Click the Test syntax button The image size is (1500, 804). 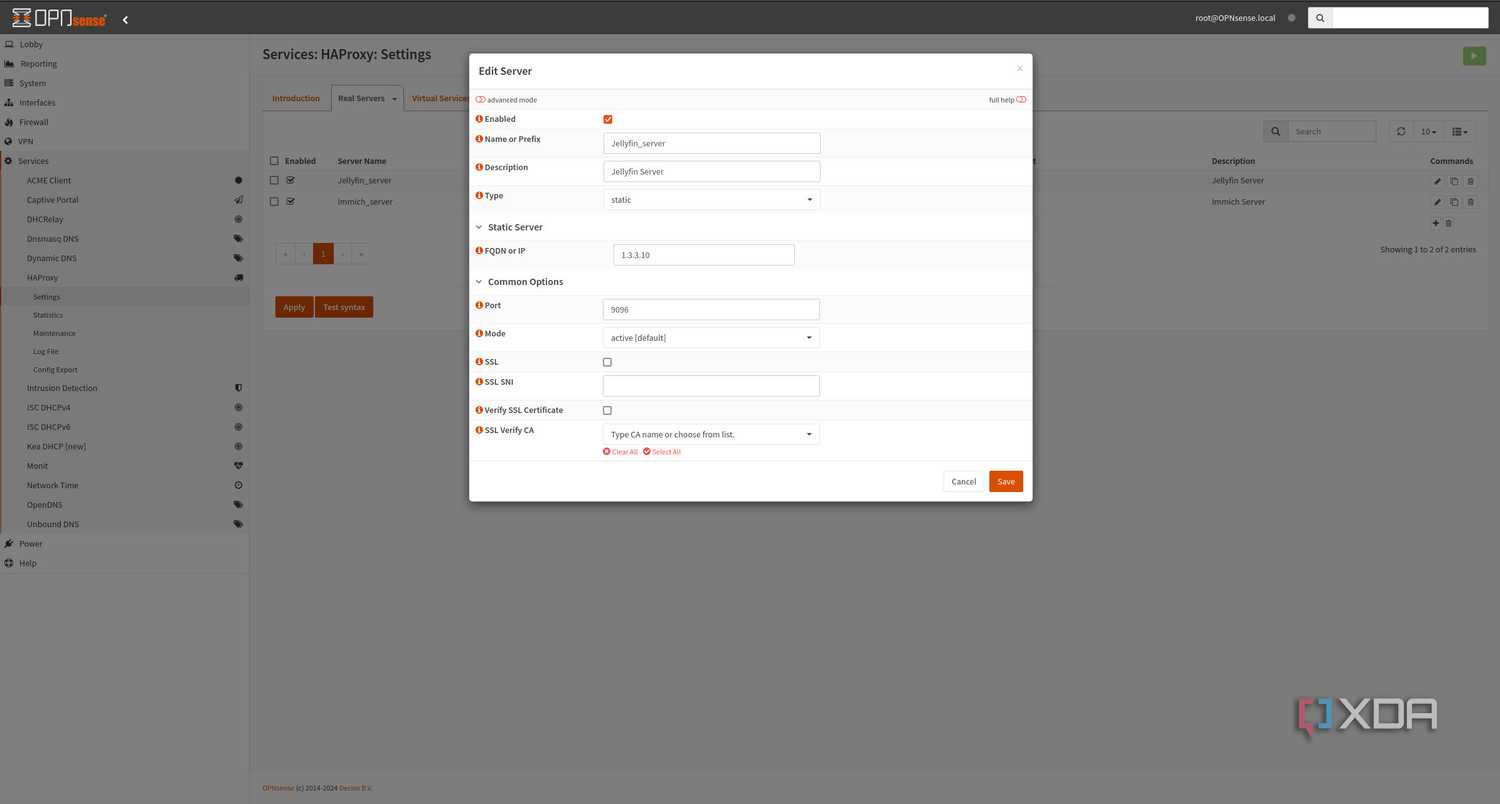tap(344, 307)
